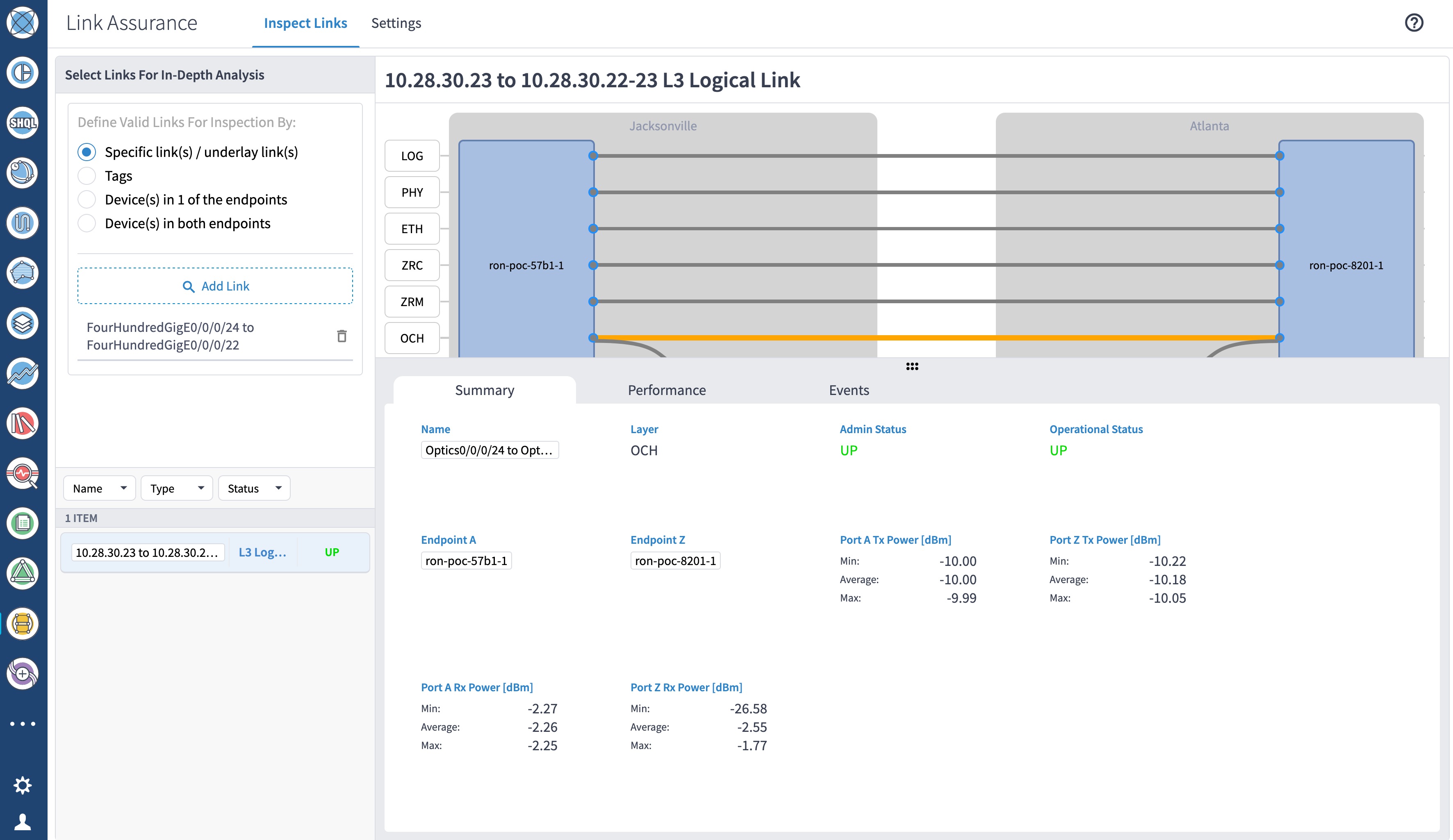Click the trend chart sidebar icon

point(23,373)
